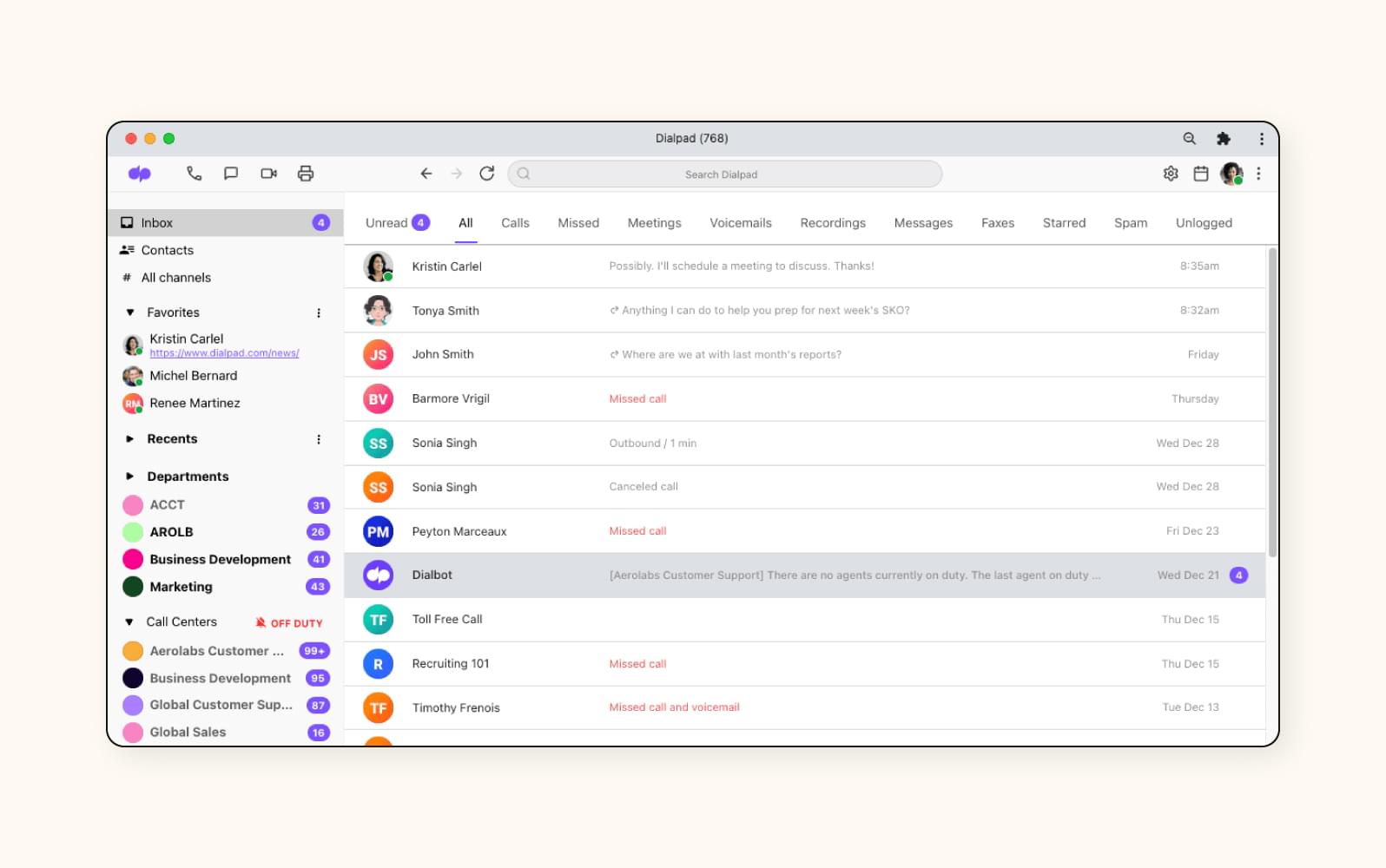Click the Dialpad logo icon

[140, 174]
